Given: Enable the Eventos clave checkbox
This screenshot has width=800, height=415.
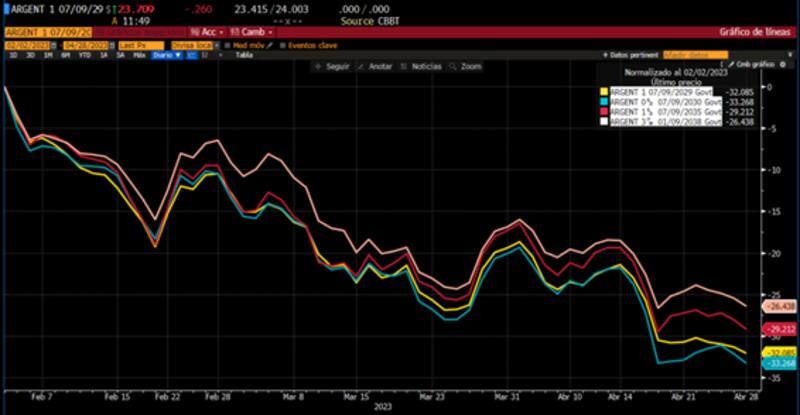Looking at the screenshot, I should point(282,45).
